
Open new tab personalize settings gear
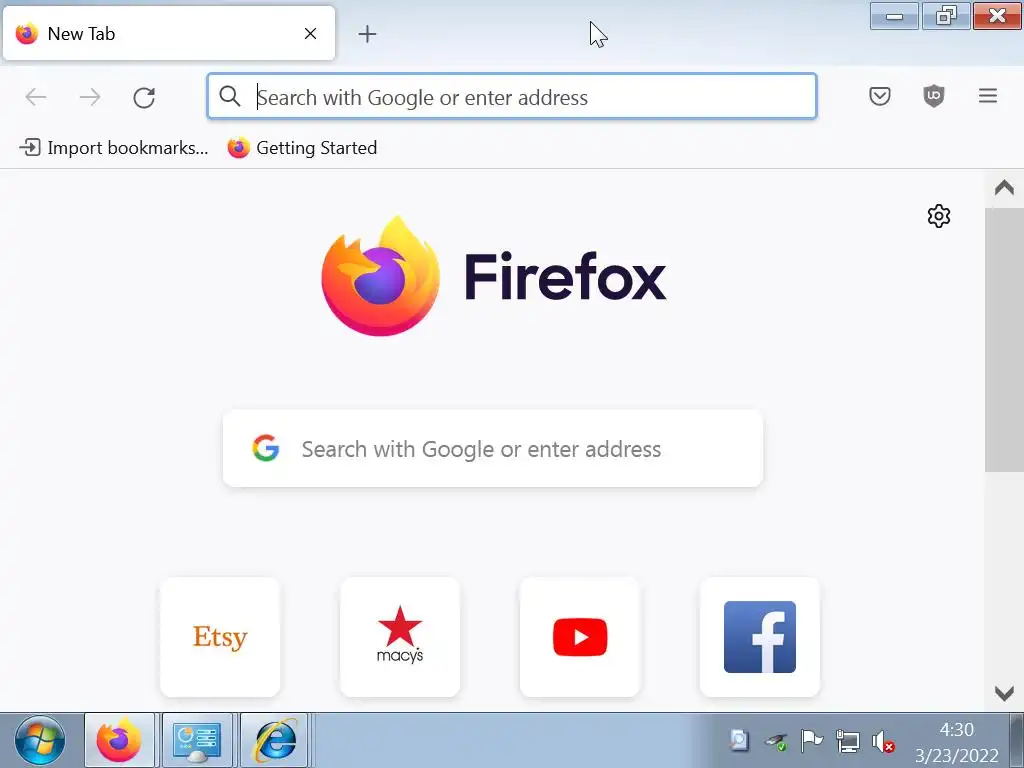coord(938,216)
